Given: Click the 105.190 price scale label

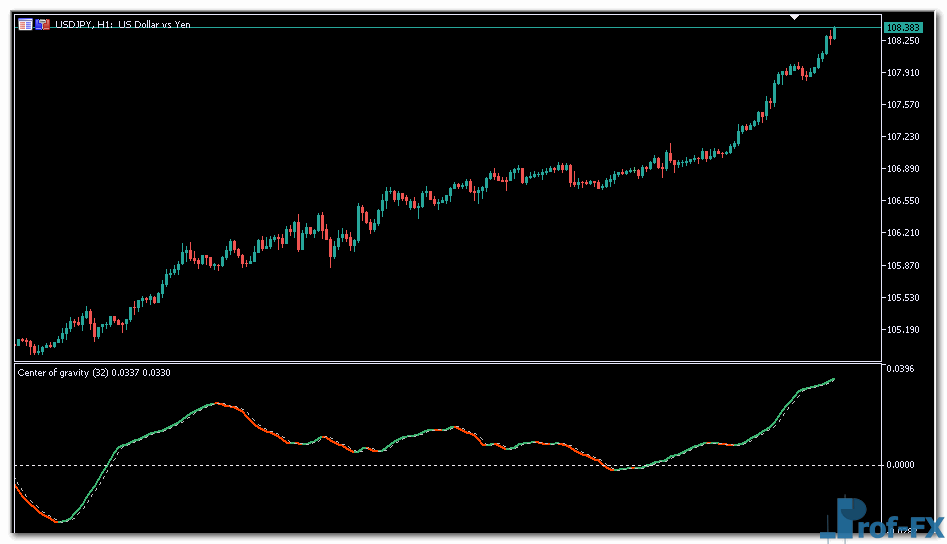Looking at the screenshot, I should point(903,330).
